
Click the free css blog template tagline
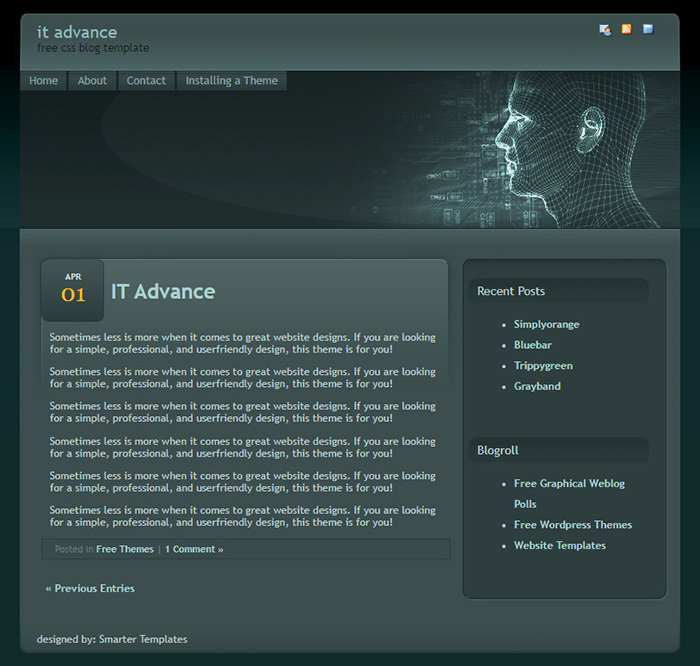point(93,48)
